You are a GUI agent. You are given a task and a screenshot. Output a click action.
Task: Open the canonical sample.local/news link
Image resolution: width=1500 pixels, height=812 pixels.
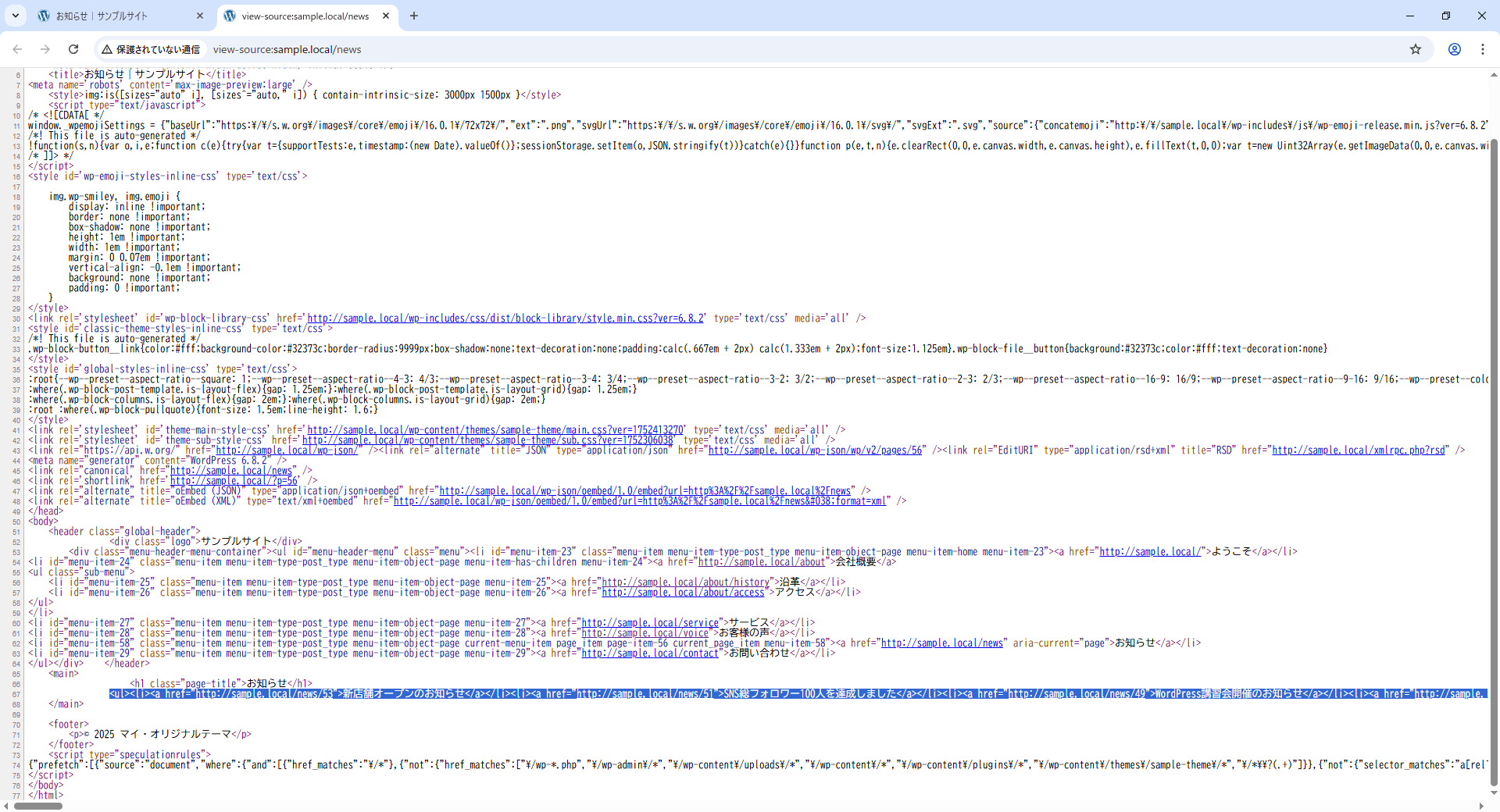pos(231,471)
